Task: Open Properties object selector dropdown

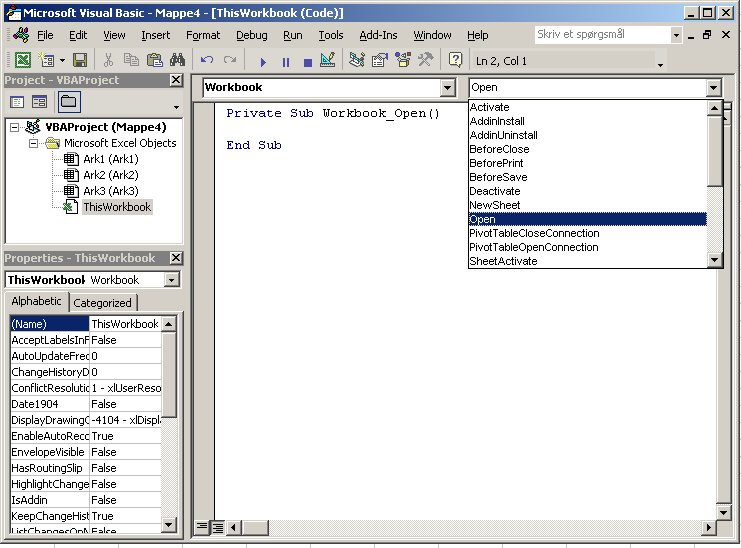Action: [x=172, y=280]
